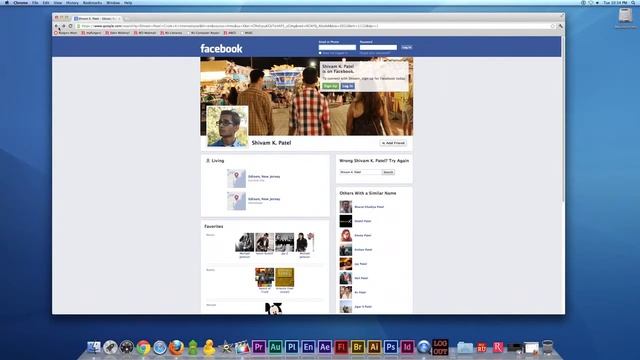
Task: Focus the Password field
Action: coord(378,47)
